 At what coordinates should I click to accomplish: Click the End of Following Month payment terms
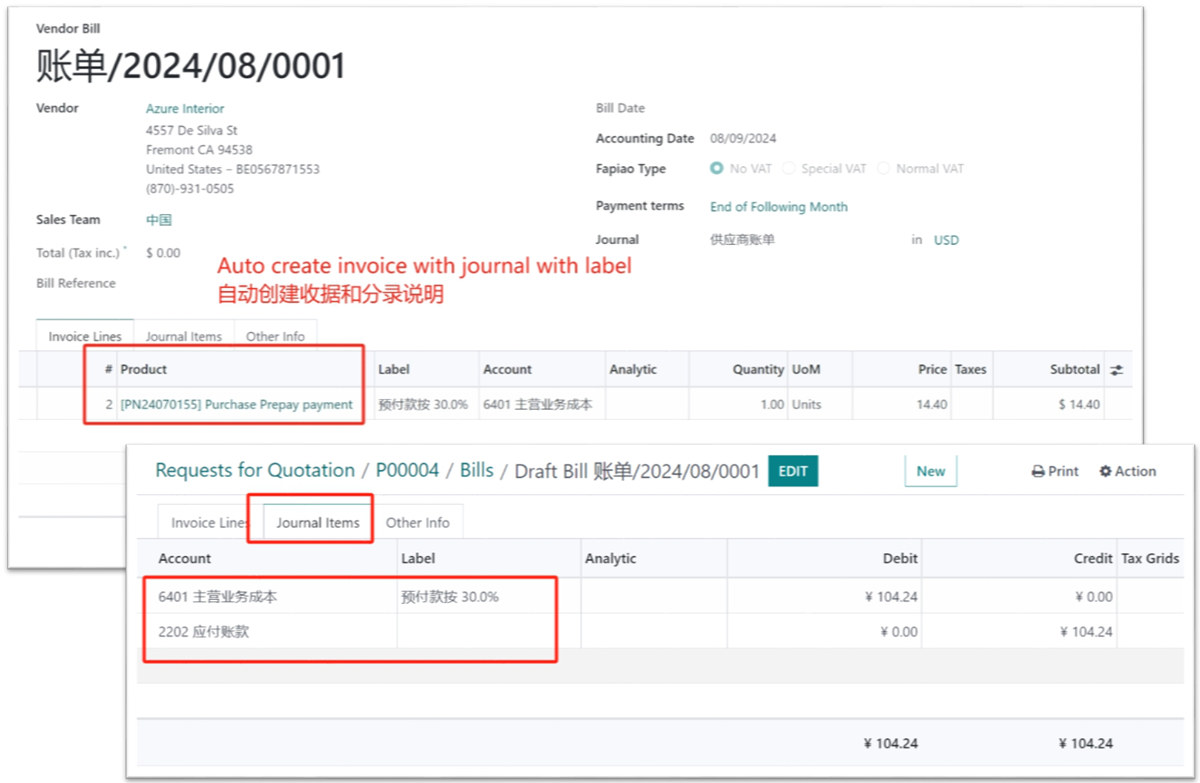pyautogui.click(x=778, y=207)
